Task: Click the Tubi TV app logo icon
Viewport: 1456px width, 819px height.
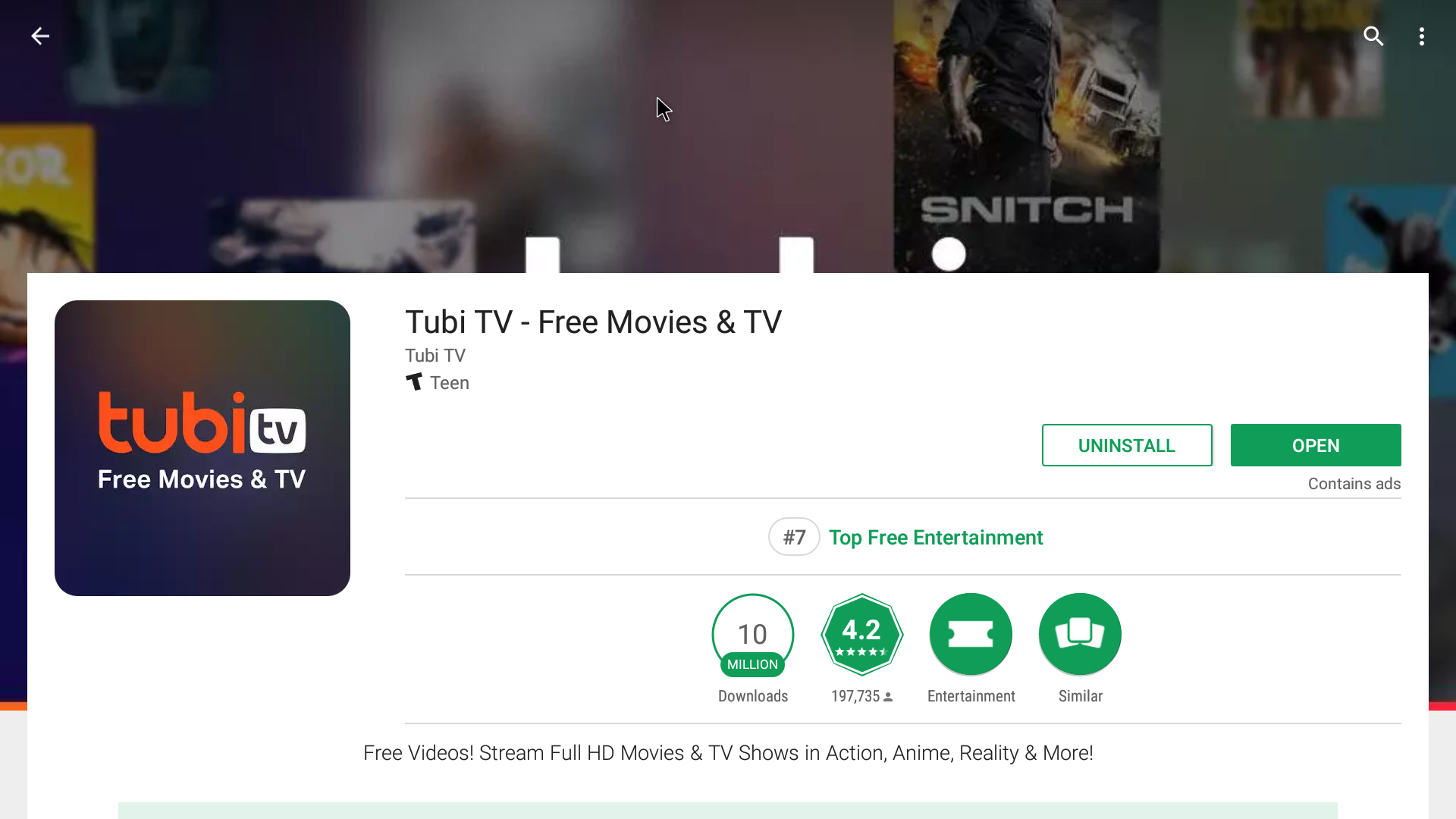Action: point(202,448)
